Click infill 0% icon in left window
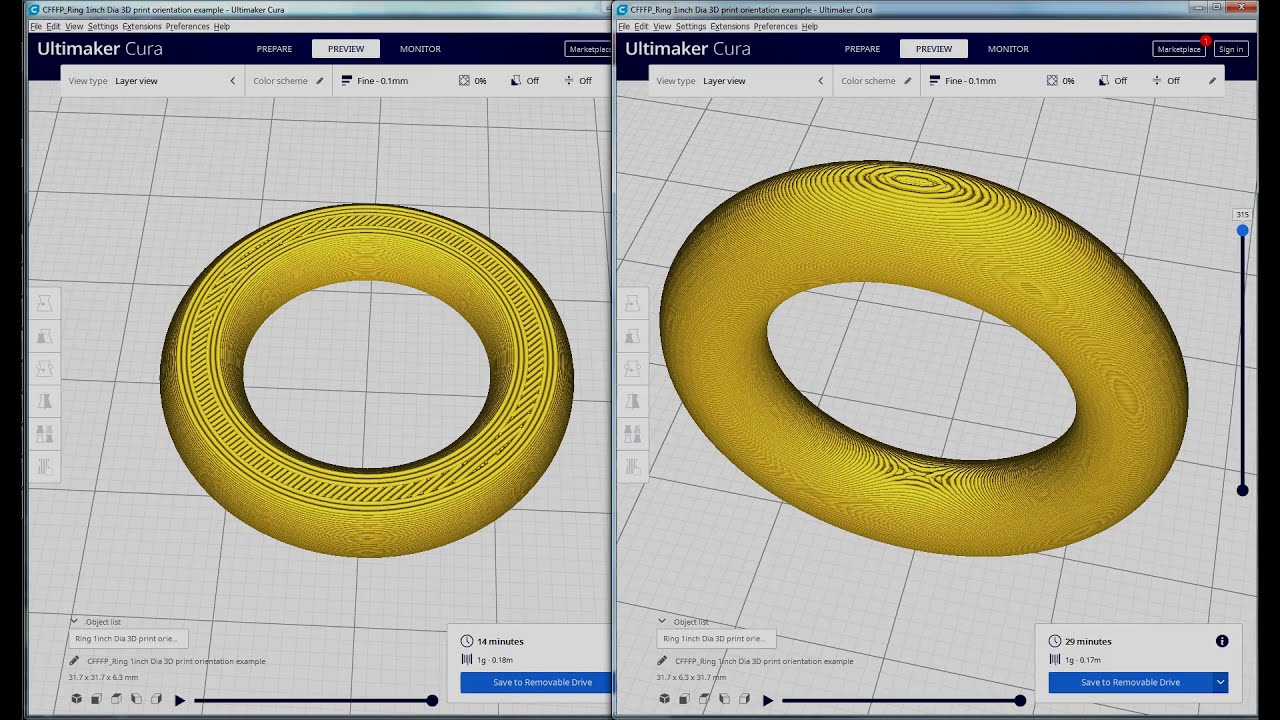Screen dimensions: 1280x720 pos(464,81)
